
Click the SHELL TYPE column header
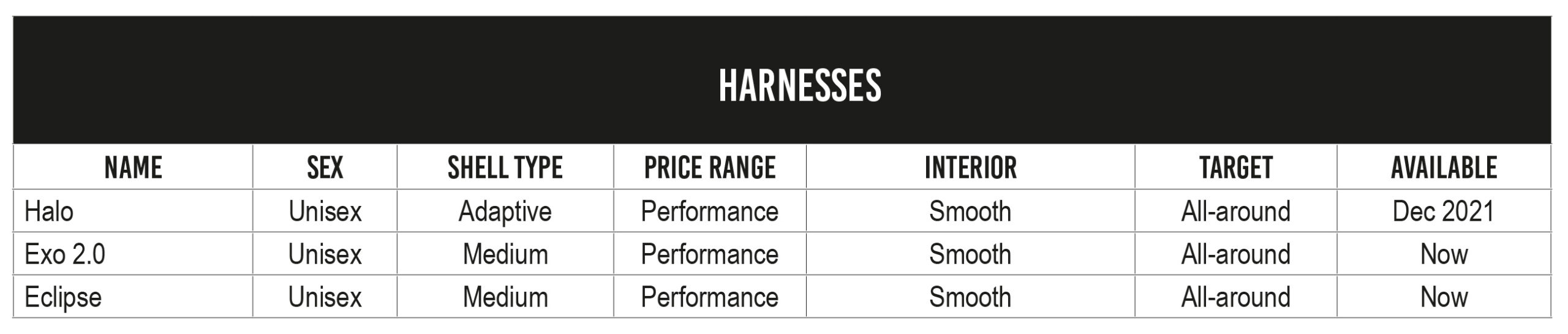pyautogui.click(x=505, y=168)
